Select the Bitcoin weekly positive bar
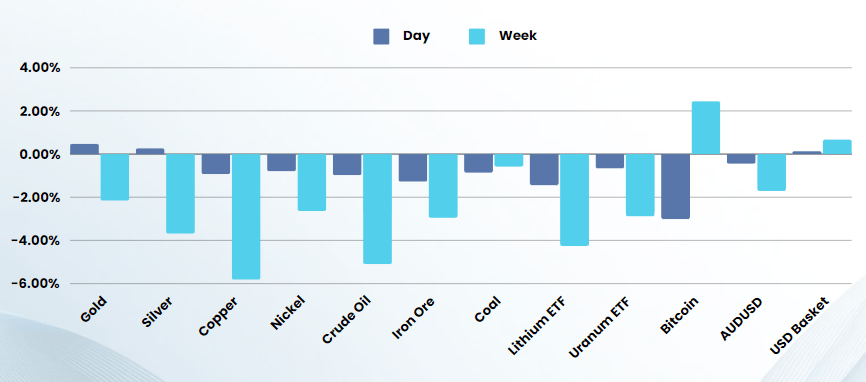 tap(706, 128)
